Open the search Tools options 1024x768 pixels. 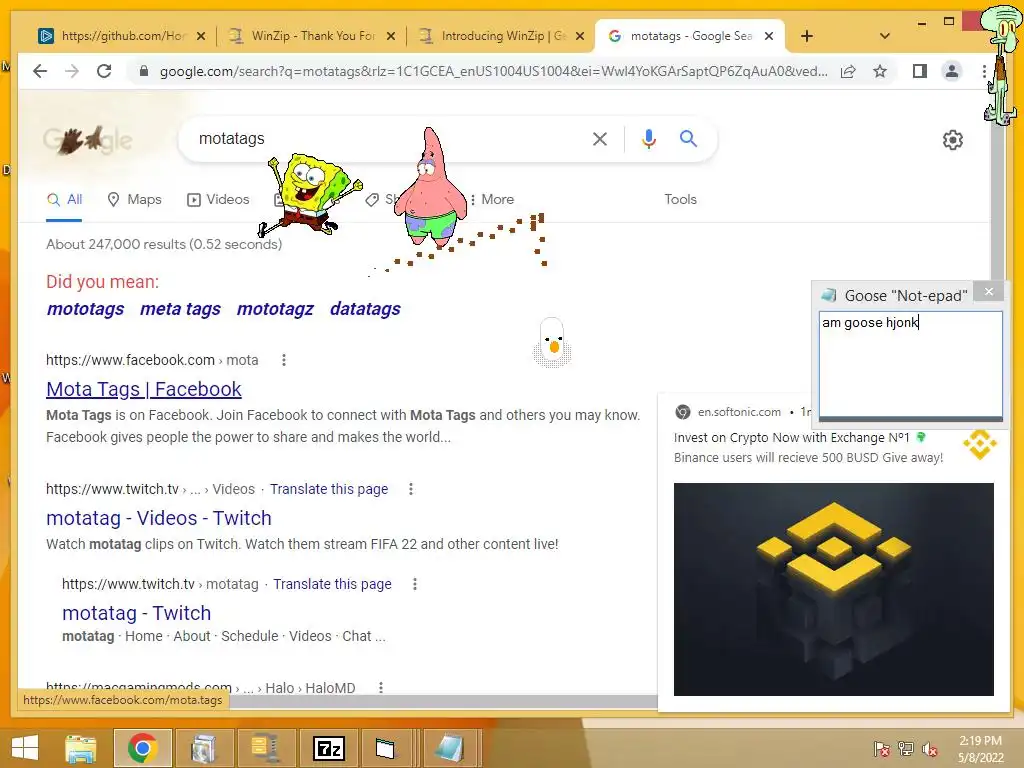pyautogui.click(x=680, y=199)
